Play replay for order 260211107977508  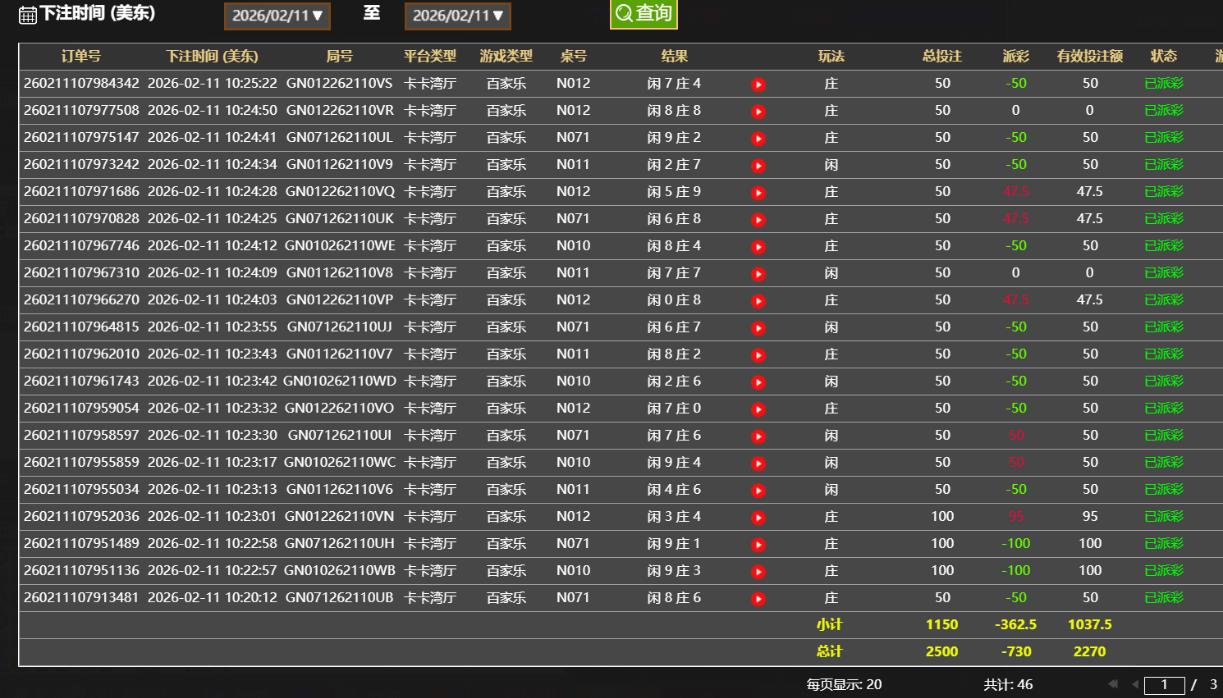coord(758,111)
